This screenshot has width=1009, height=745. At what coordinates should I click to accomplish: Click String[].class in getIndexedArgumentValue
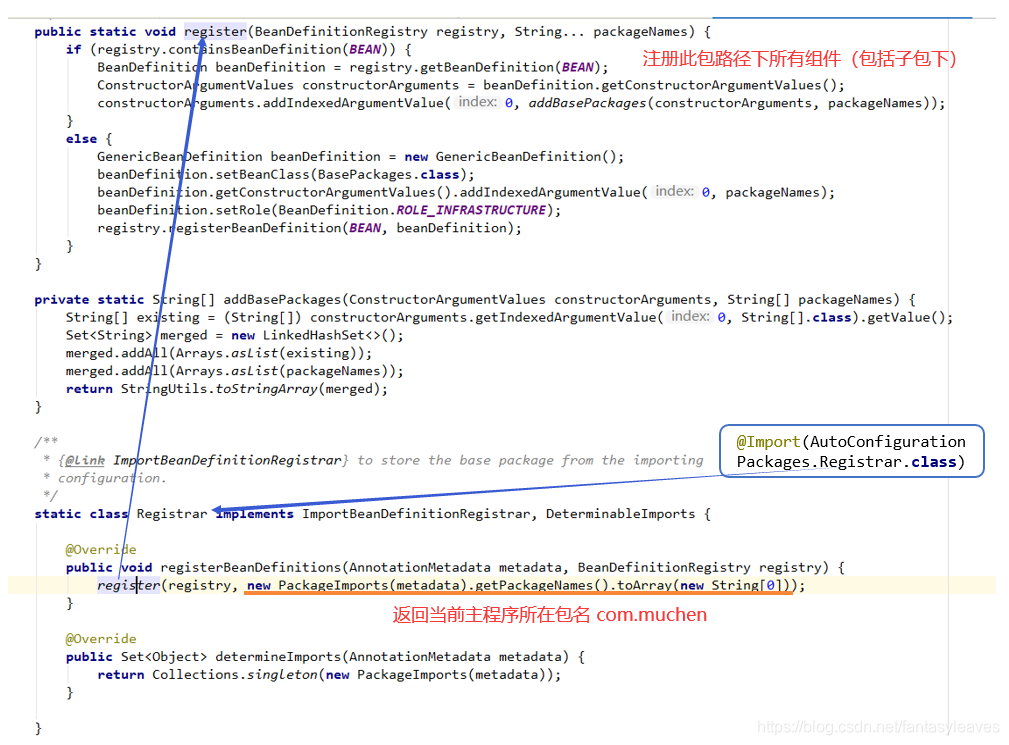point(793,317)
